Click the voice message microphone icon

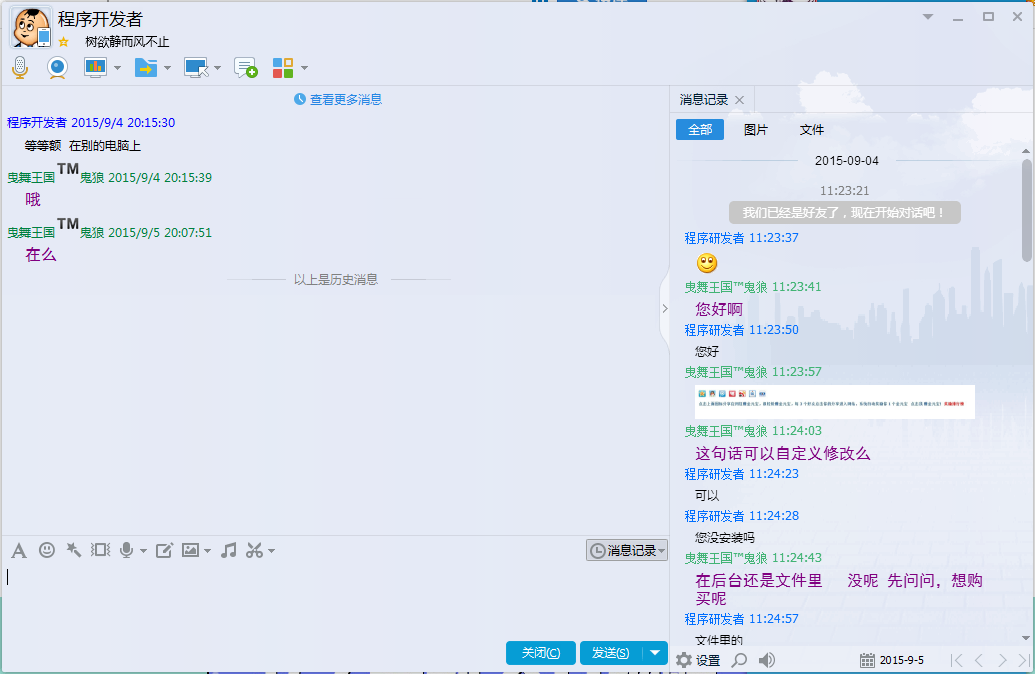point(127,550)
